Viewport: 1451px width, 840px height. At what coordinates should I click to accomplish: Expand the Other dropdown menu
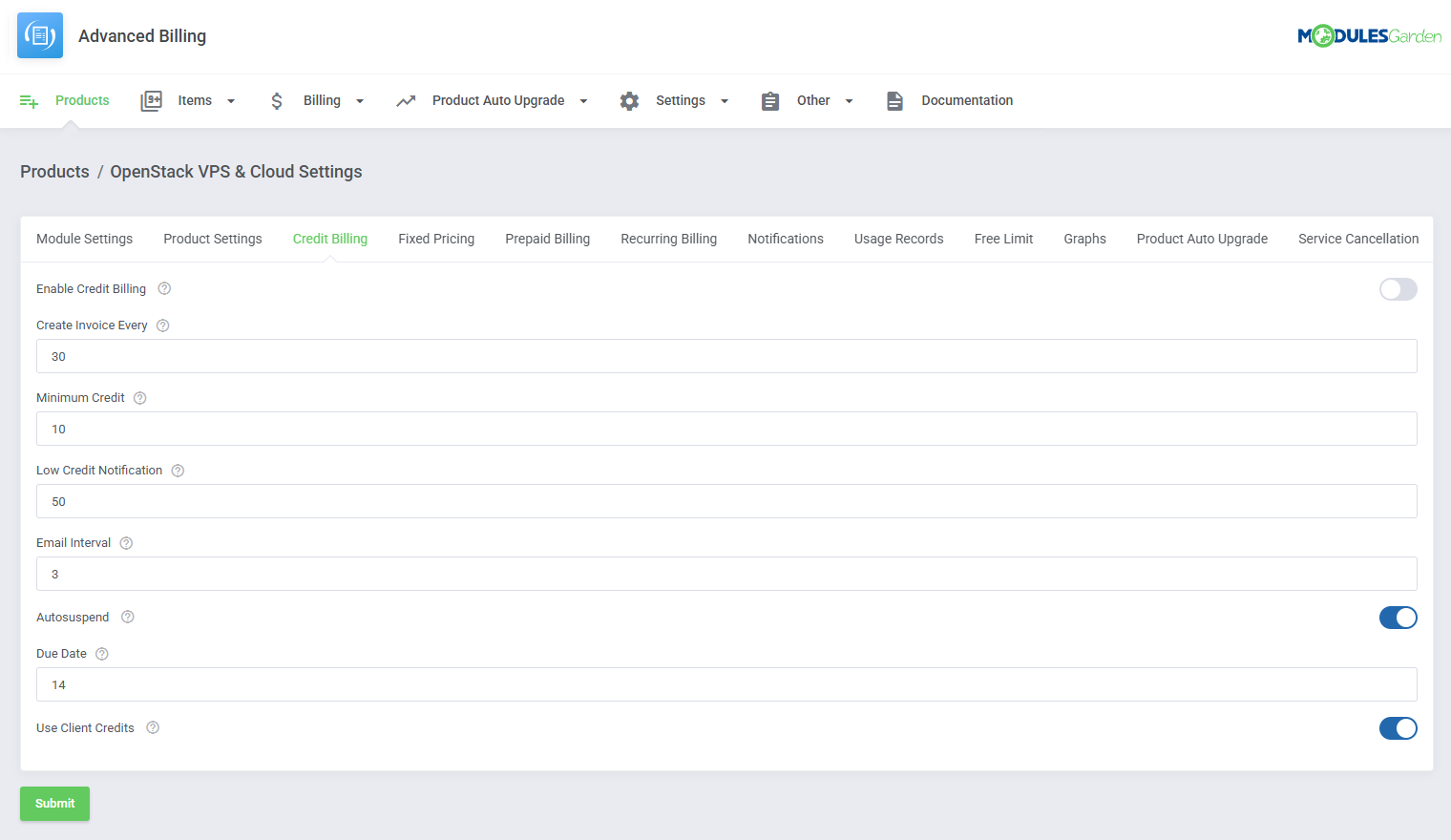[x=849, y=100]
